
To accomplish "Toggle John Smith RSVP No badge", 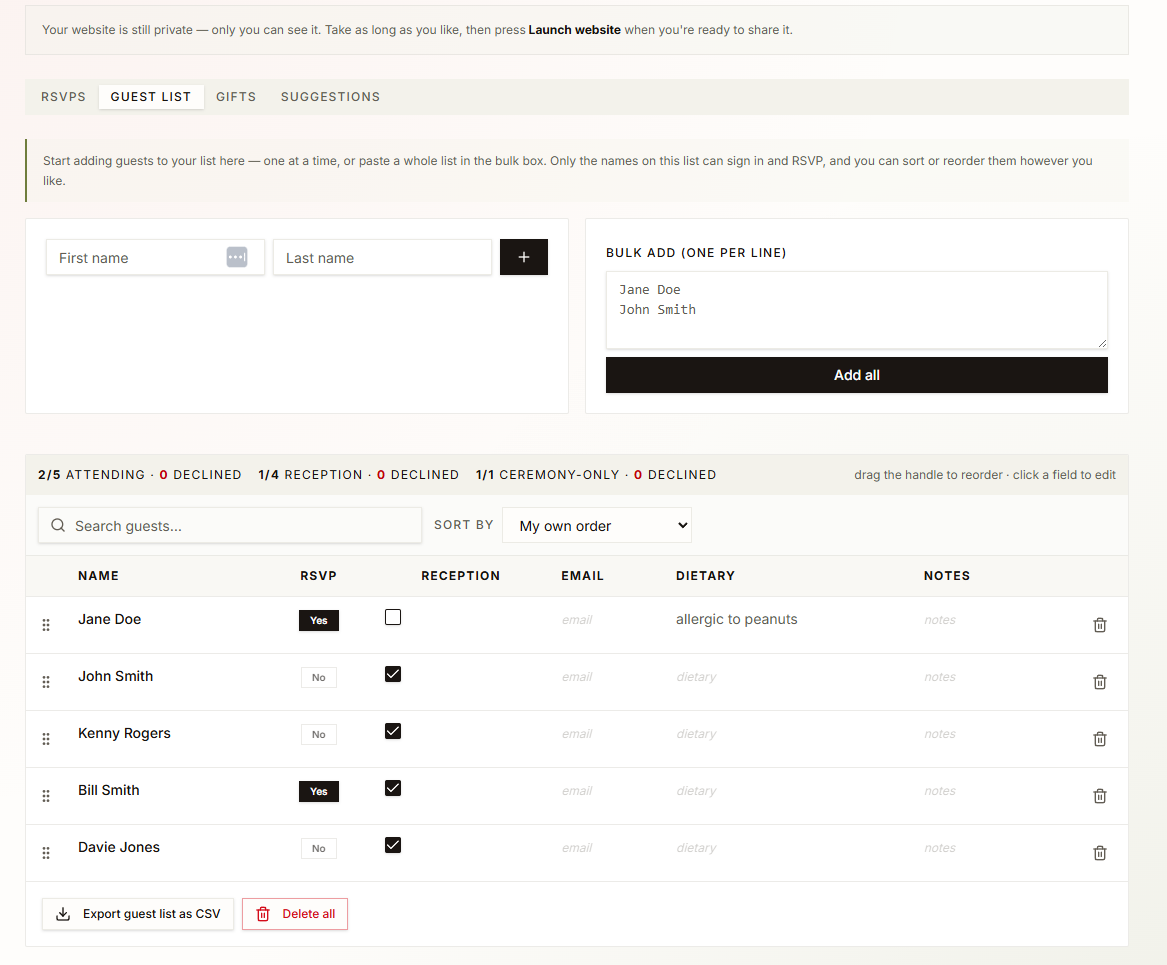I will (319, 677).
